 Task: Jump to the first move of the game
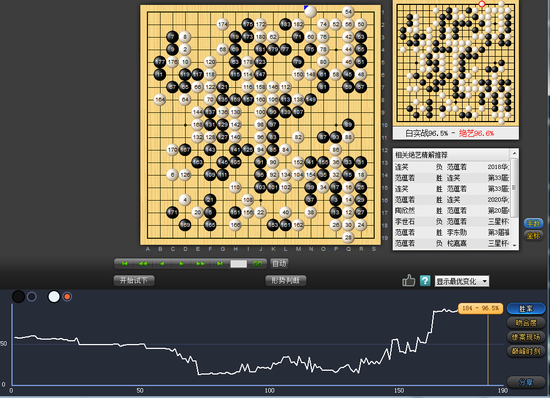[125, 264]
